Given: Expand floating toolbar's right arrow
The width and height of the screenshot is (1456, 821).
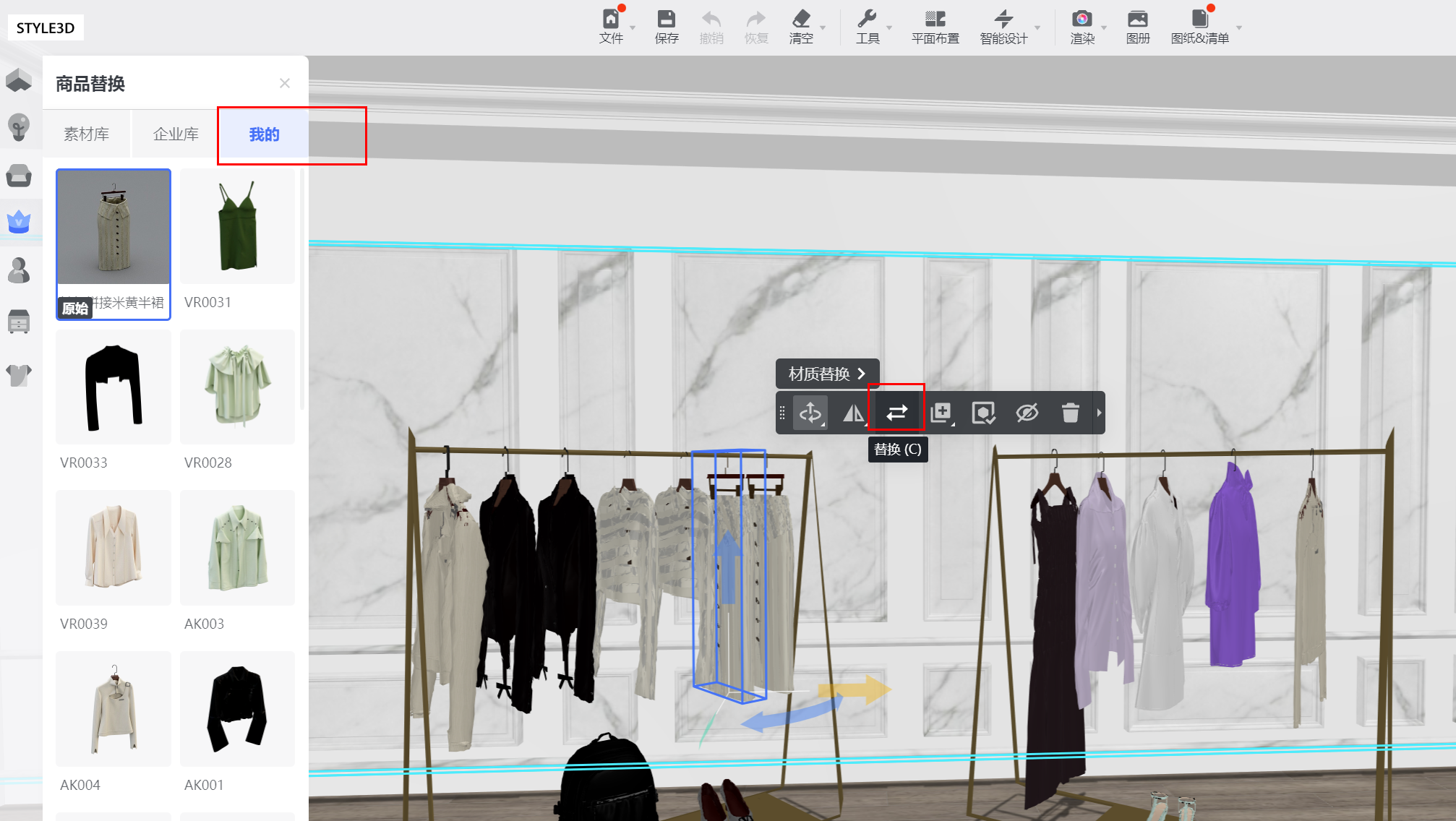Looking at the screenshot, I should click(1099, 413).
